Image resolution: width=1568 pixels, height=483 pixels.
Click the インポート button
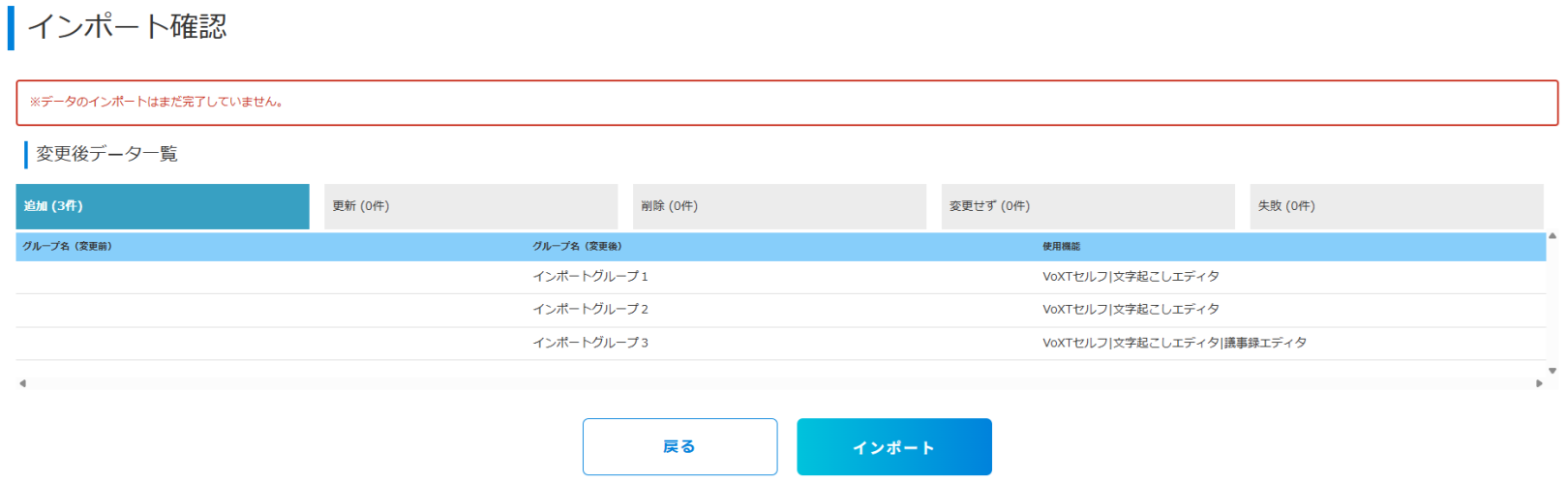tap(893, 447)
